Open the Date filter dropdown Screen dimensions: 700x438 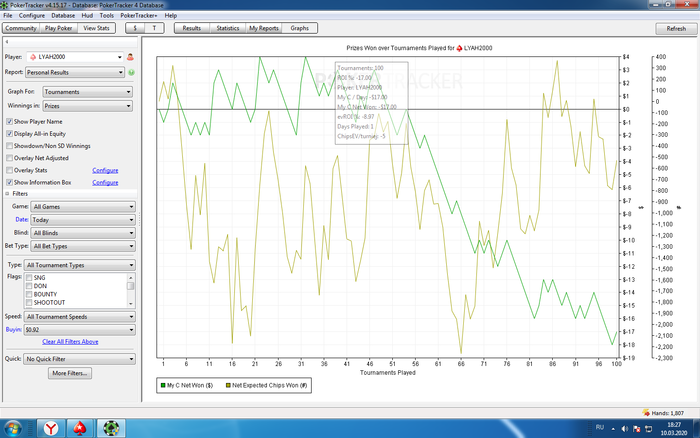[x=83, y=220]
